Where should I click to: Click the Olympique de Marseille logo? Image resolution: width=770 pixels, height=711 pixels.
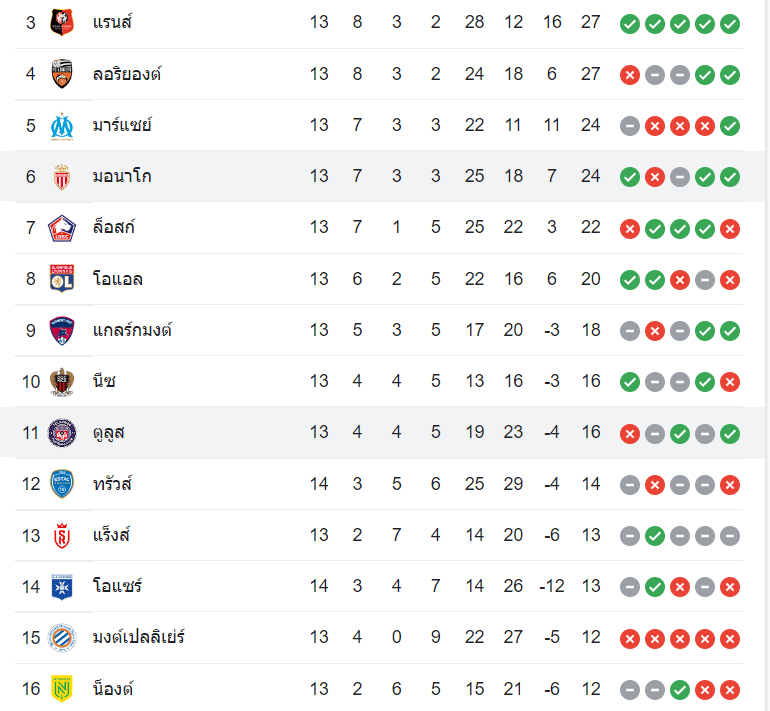tap(63, 125)
